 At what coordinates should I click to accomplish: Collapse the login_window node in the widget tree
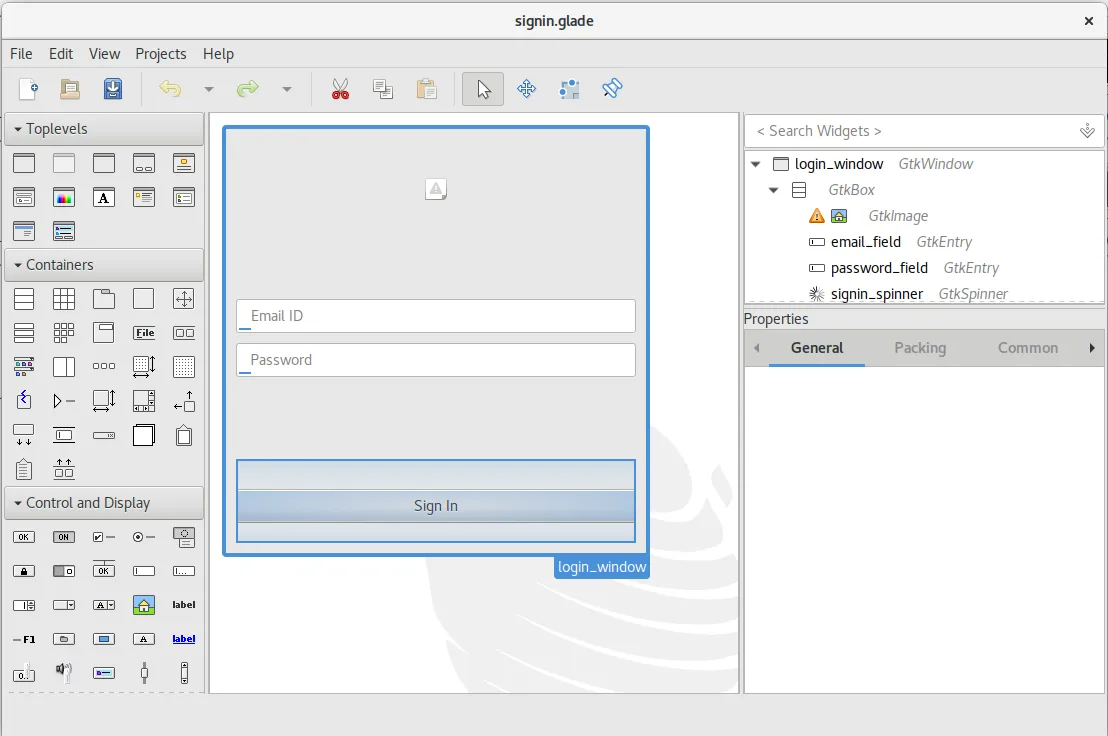(755, 163)
